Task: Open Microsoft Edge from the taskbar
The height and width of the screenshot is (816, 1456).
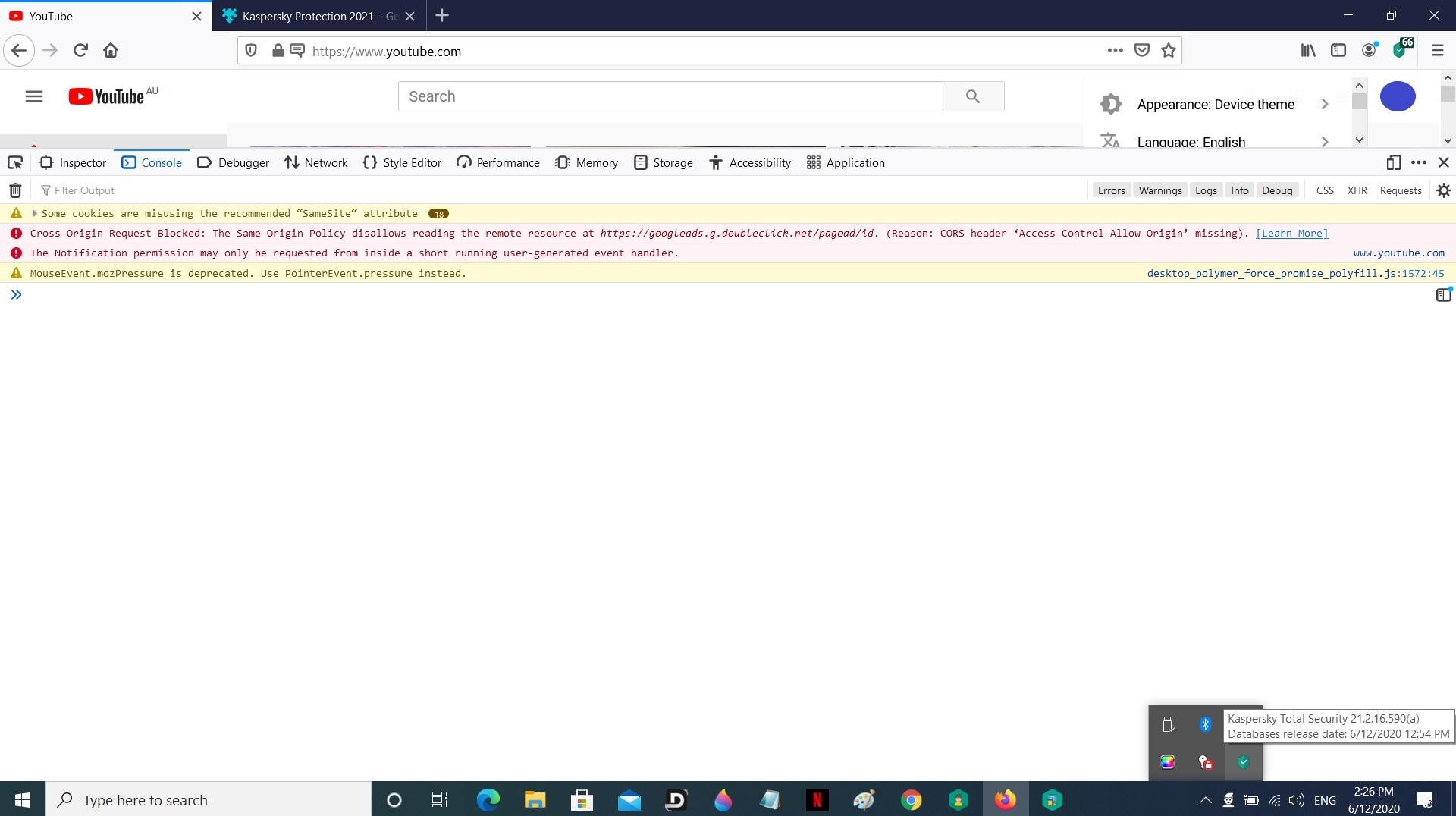Action: click(488, 799)
